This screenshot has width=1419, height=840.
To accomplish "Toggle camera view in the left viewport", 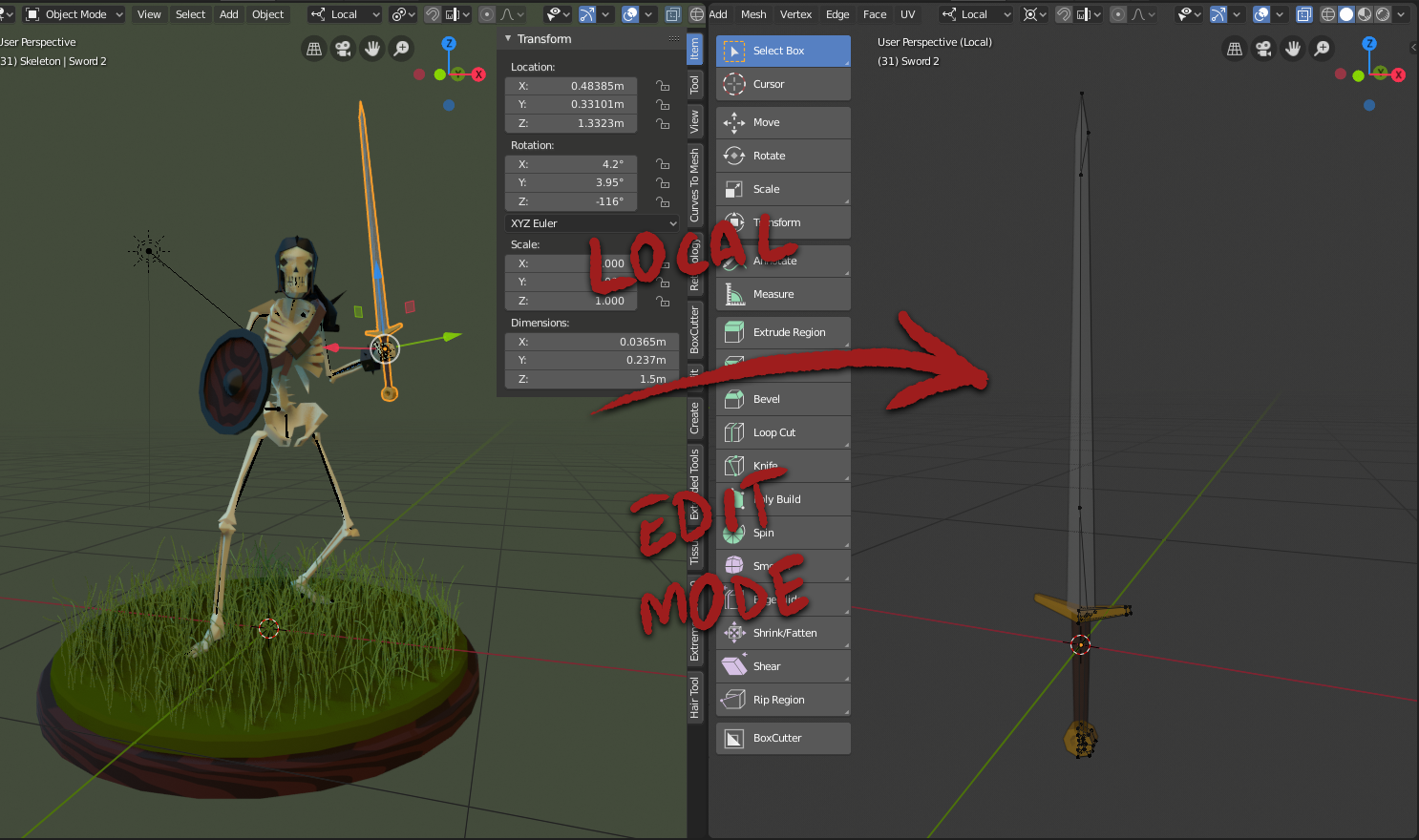I will coord(343,49).
